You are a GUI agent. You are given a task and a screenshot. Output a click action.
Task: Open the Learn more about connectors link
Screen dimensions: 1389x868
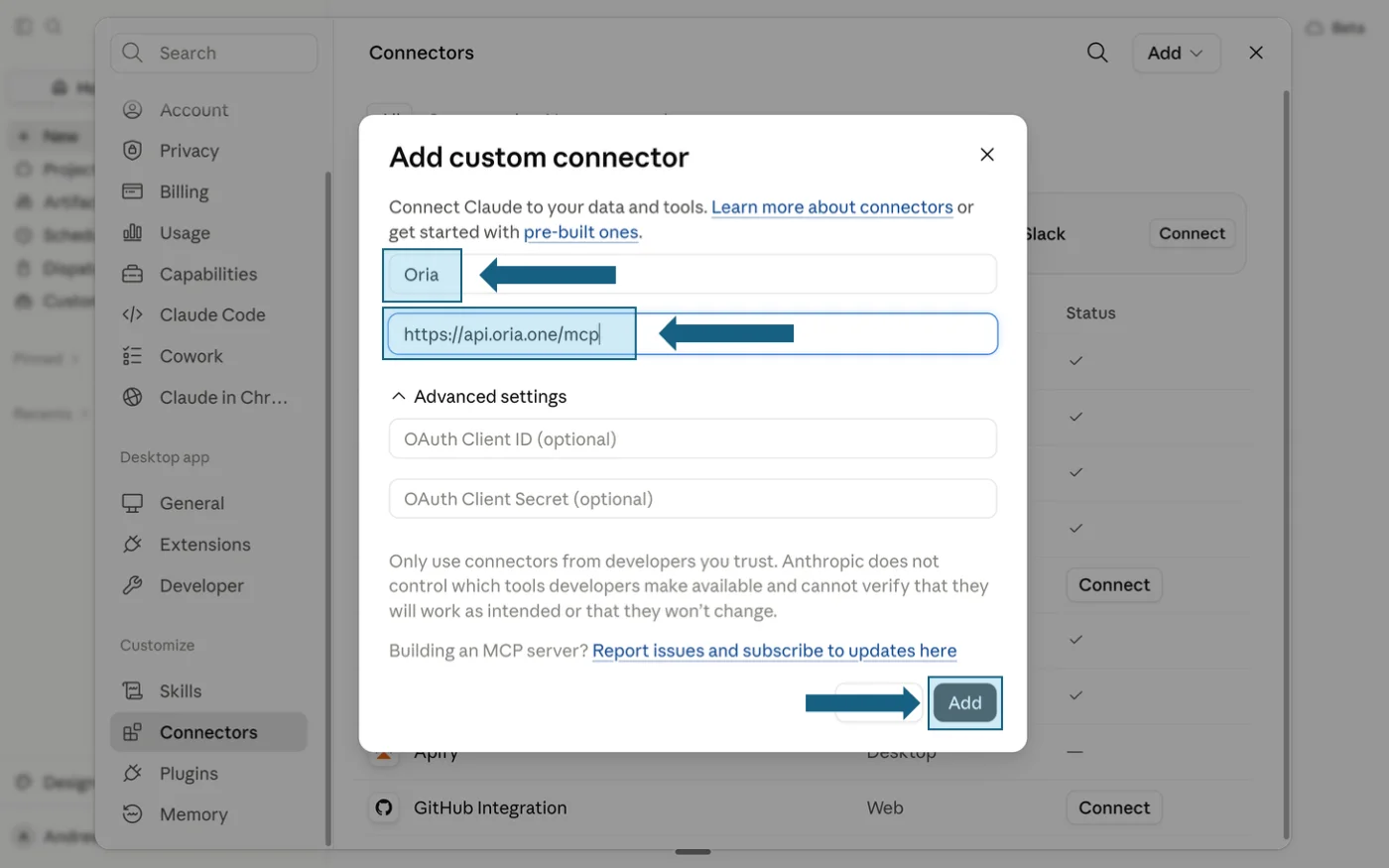pos(831,206)
